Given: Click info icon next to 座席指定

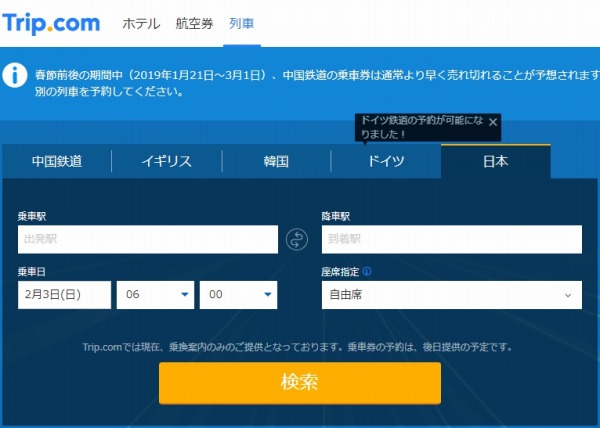Looking at the screenshot, I should (367, 272).
